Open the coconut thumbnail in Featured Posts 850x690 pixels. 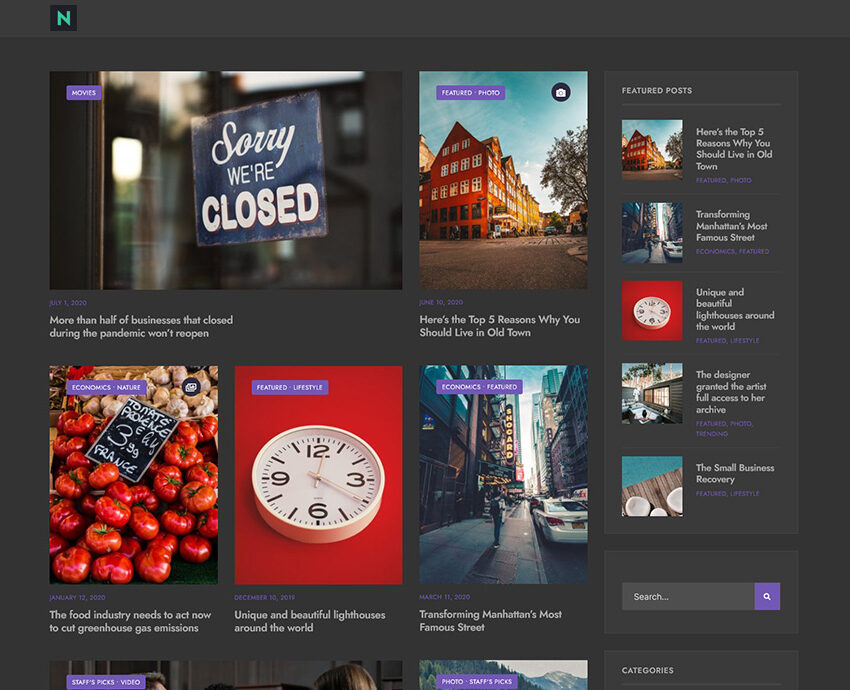(652, 486)
